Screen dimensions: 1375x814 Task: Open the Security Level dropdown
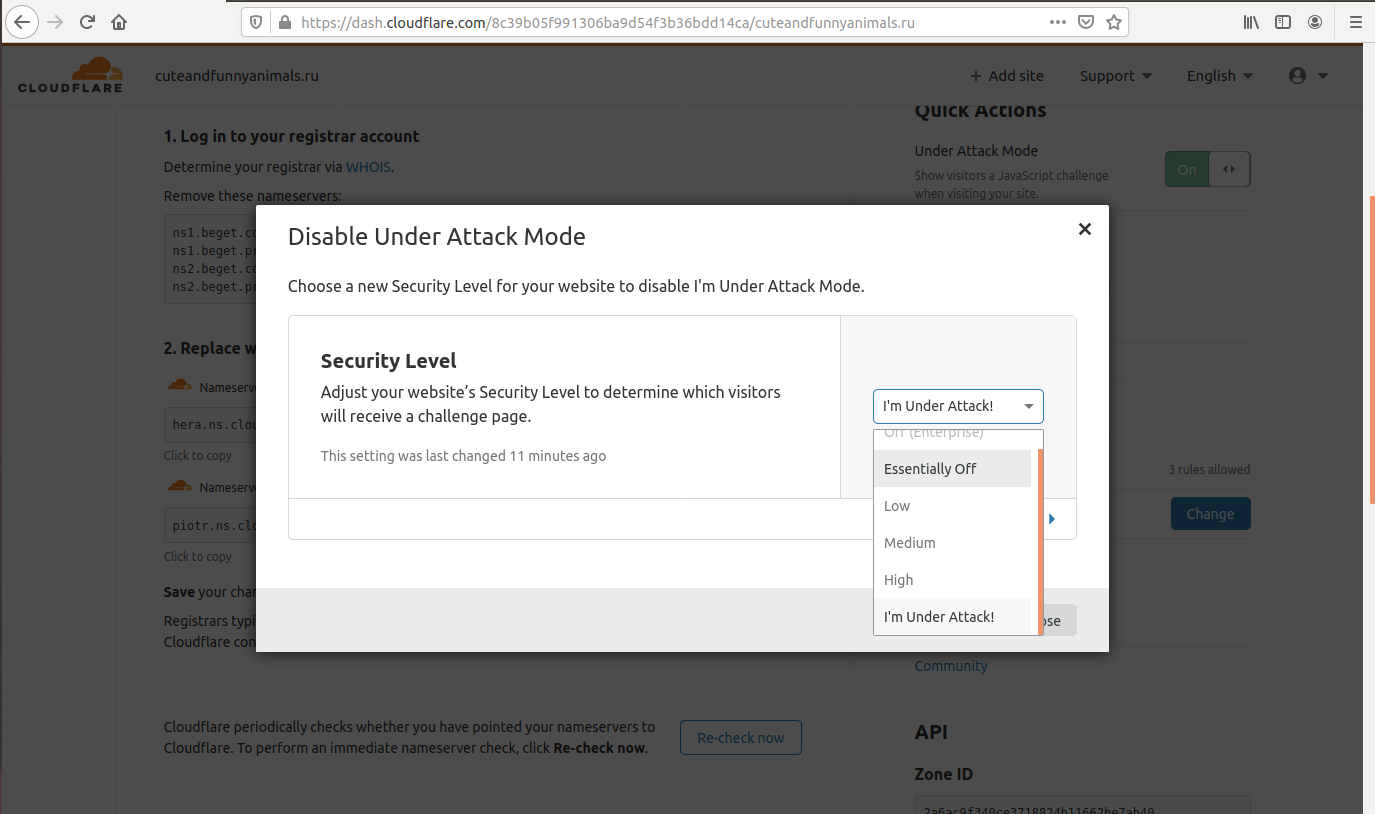957,406
